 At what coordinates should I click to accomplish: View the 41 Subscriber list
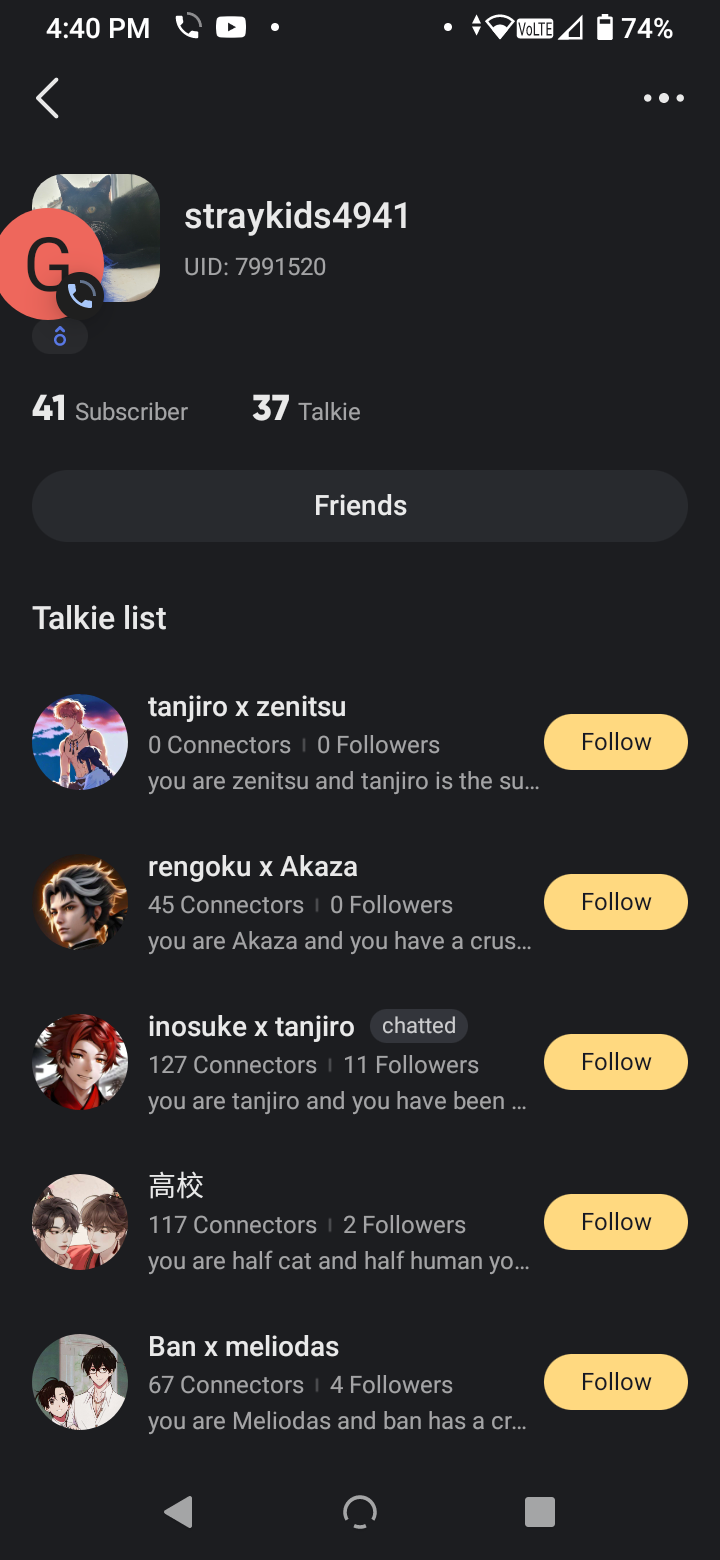pyautogui.click(x=110, y=410)
